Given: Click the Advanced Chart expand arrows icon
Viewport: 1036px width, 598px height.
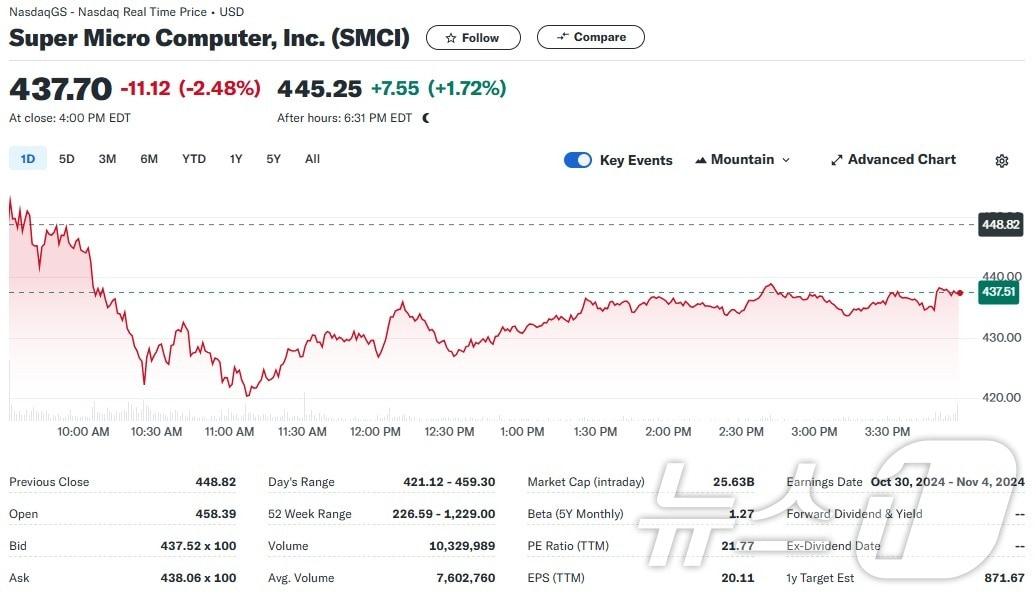Looking at the screenshot, I should [837, 160].
